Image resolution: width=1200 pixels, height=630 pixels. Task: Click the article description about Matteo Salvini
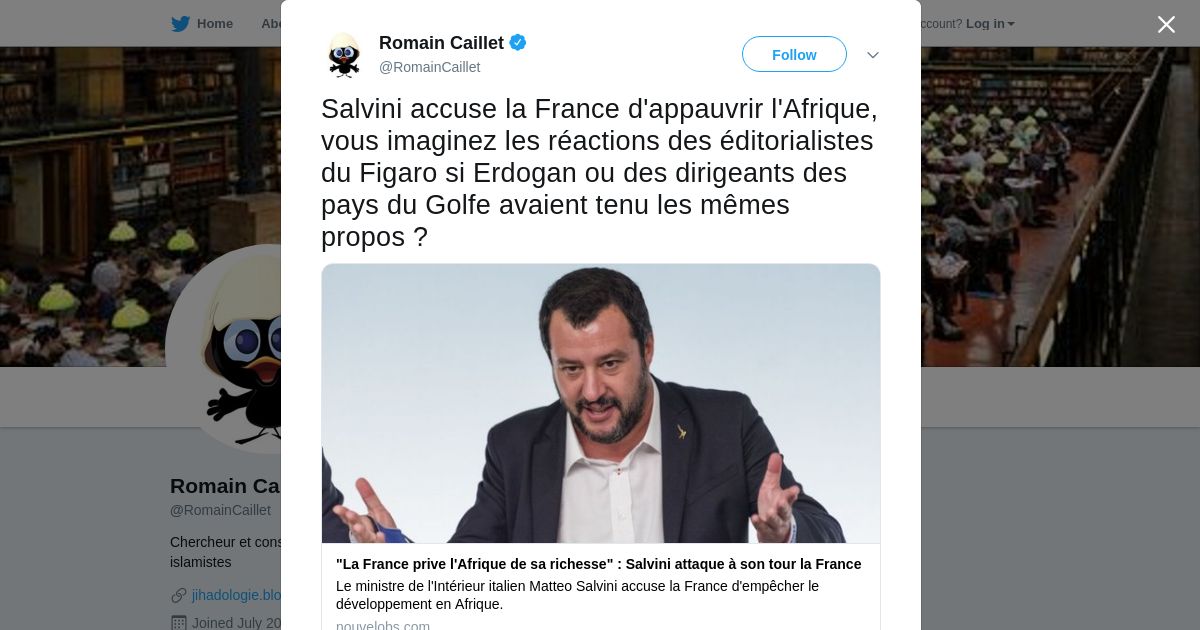click(577, 595)
